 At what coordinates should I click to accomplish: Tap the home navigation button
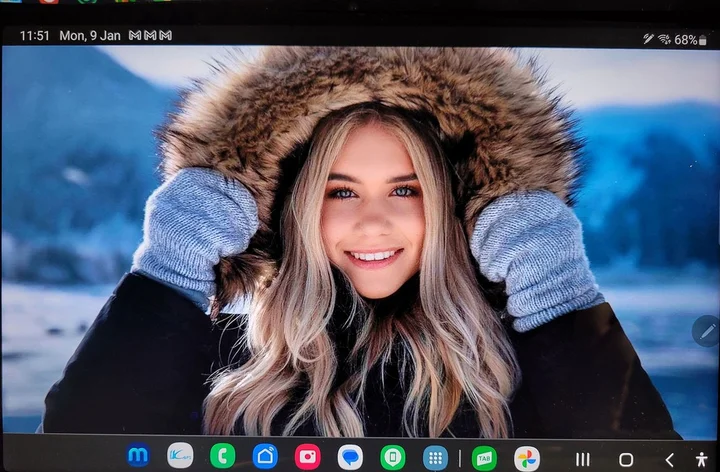(x=626, y=460)
